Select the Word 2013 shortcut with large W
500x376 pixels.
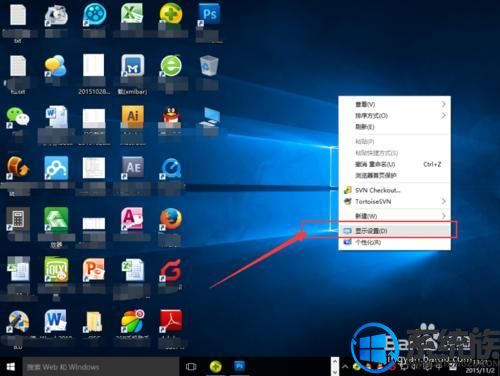[55, 321]
